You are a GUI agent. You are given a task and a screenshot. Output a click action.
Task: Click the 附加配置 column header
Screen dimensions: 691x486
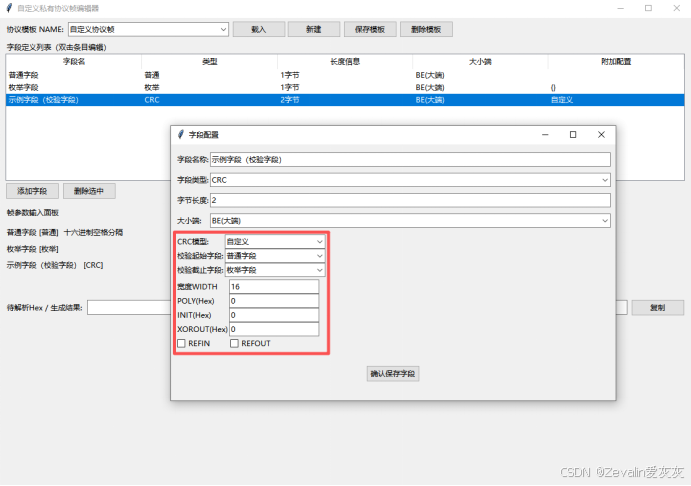coord(616,62)
